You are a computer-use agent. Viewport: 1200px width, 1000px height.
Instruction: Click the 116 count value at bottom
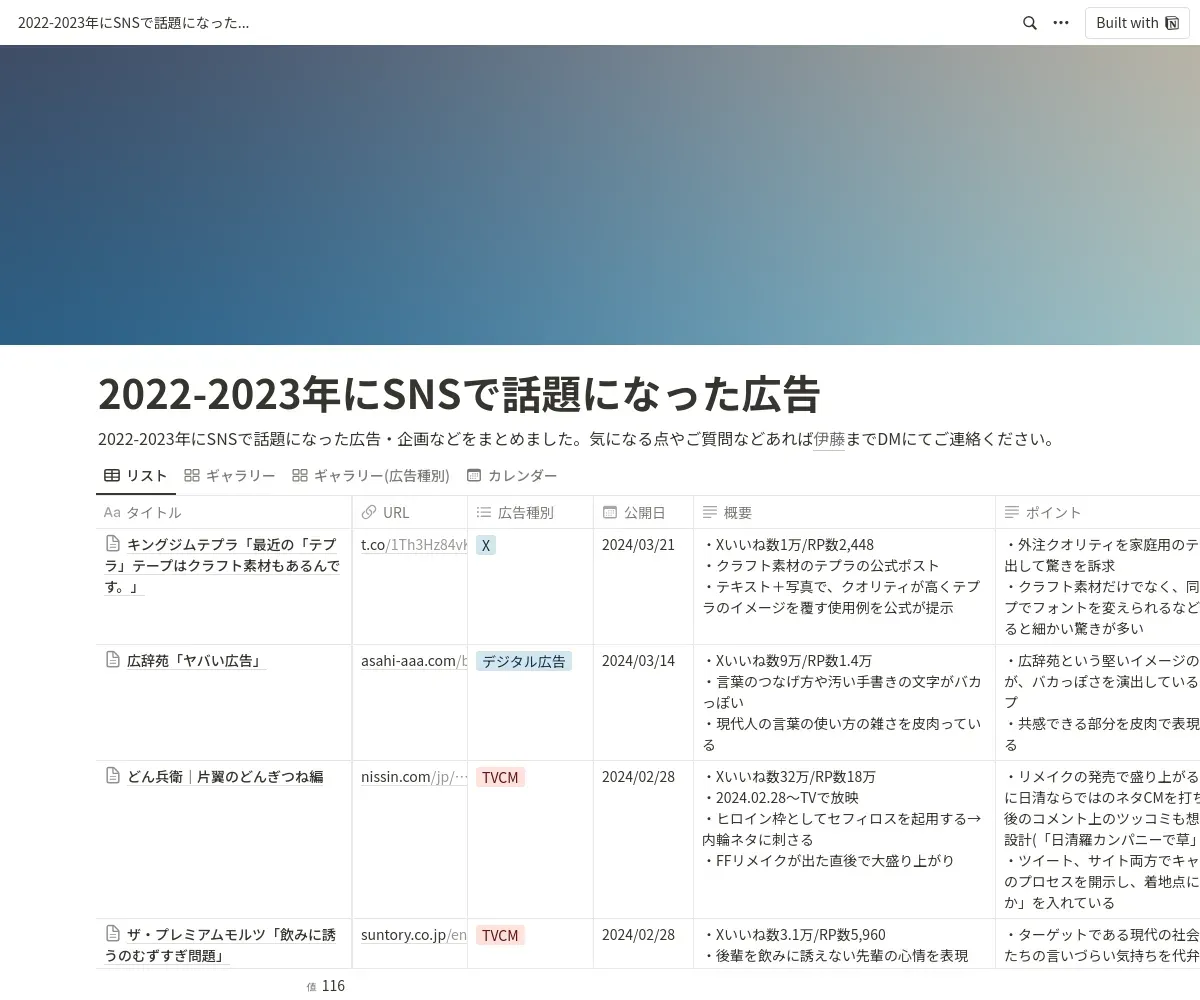click(x=333, y=986)
